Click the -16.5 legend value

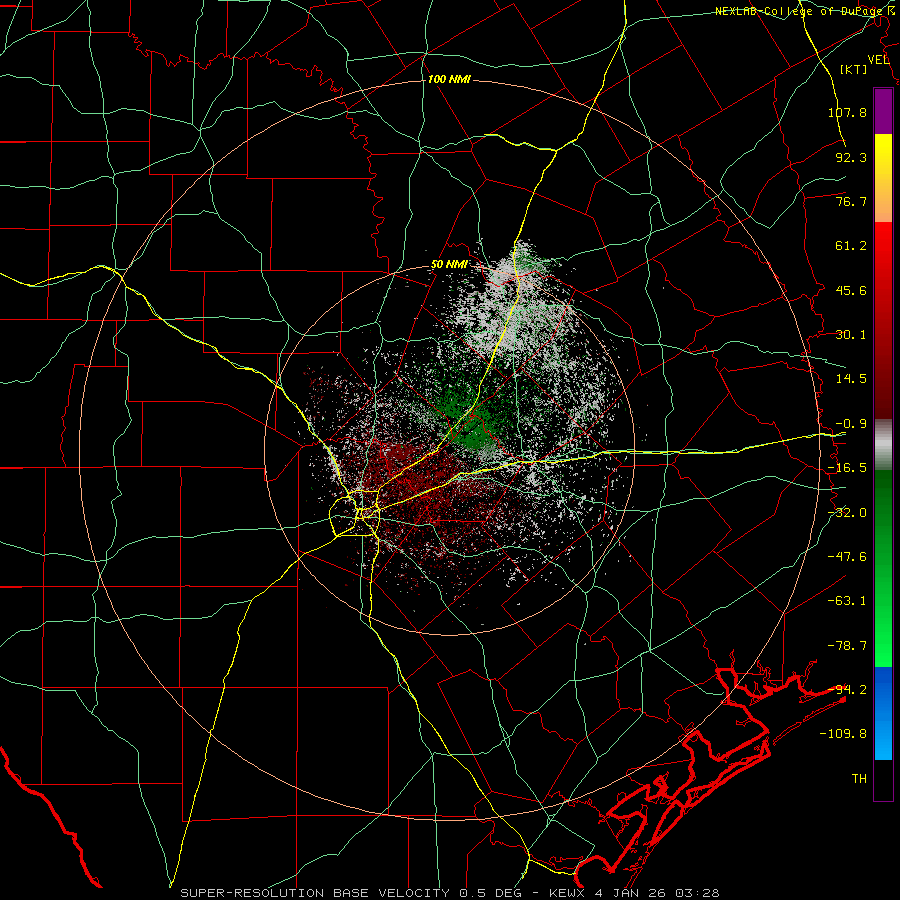coord(847,468)
